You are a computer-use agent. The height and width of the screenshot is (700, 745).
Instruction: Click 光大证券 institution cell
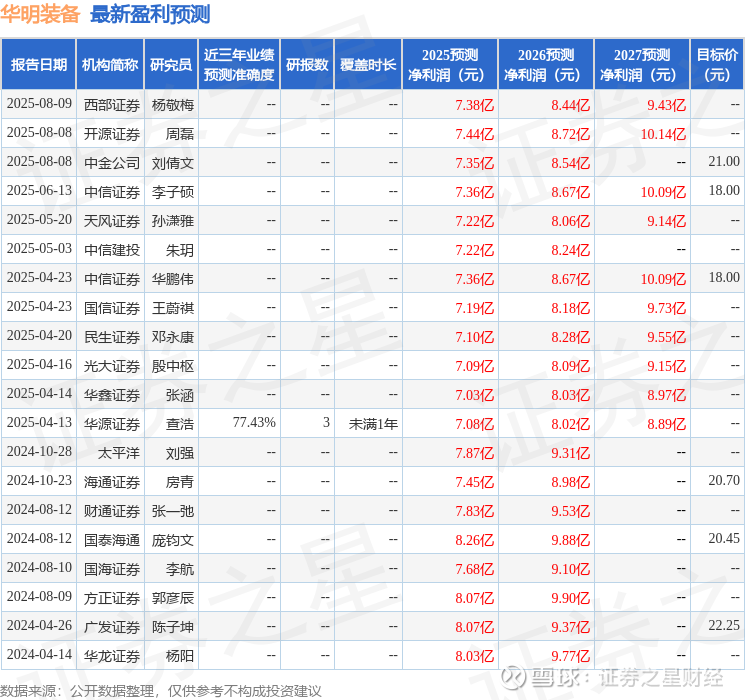pyautogui.click(x=112, y=366)
